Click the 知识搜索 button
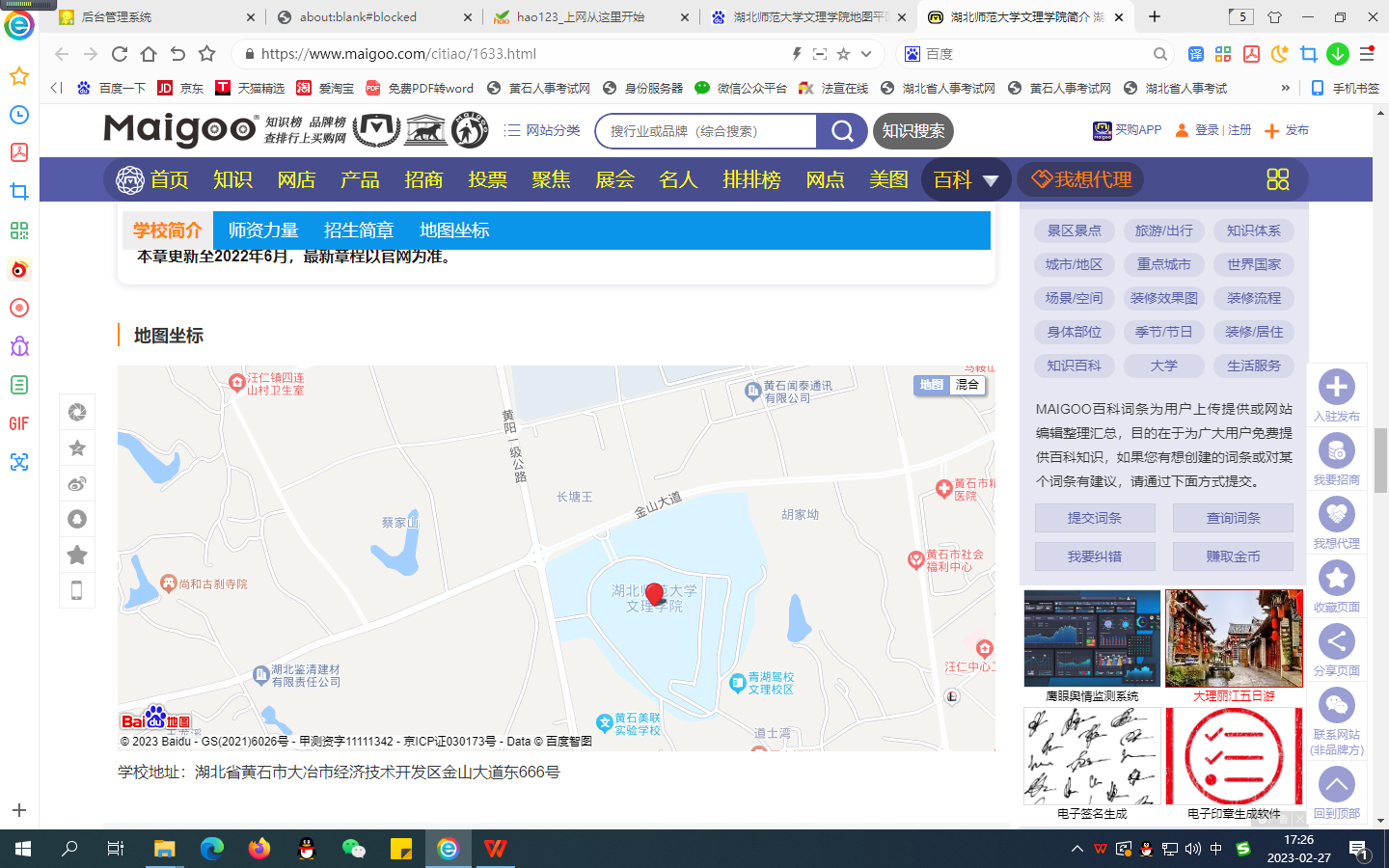The width and height of the screenshot is (1389, 868). (x=913, y=131)
